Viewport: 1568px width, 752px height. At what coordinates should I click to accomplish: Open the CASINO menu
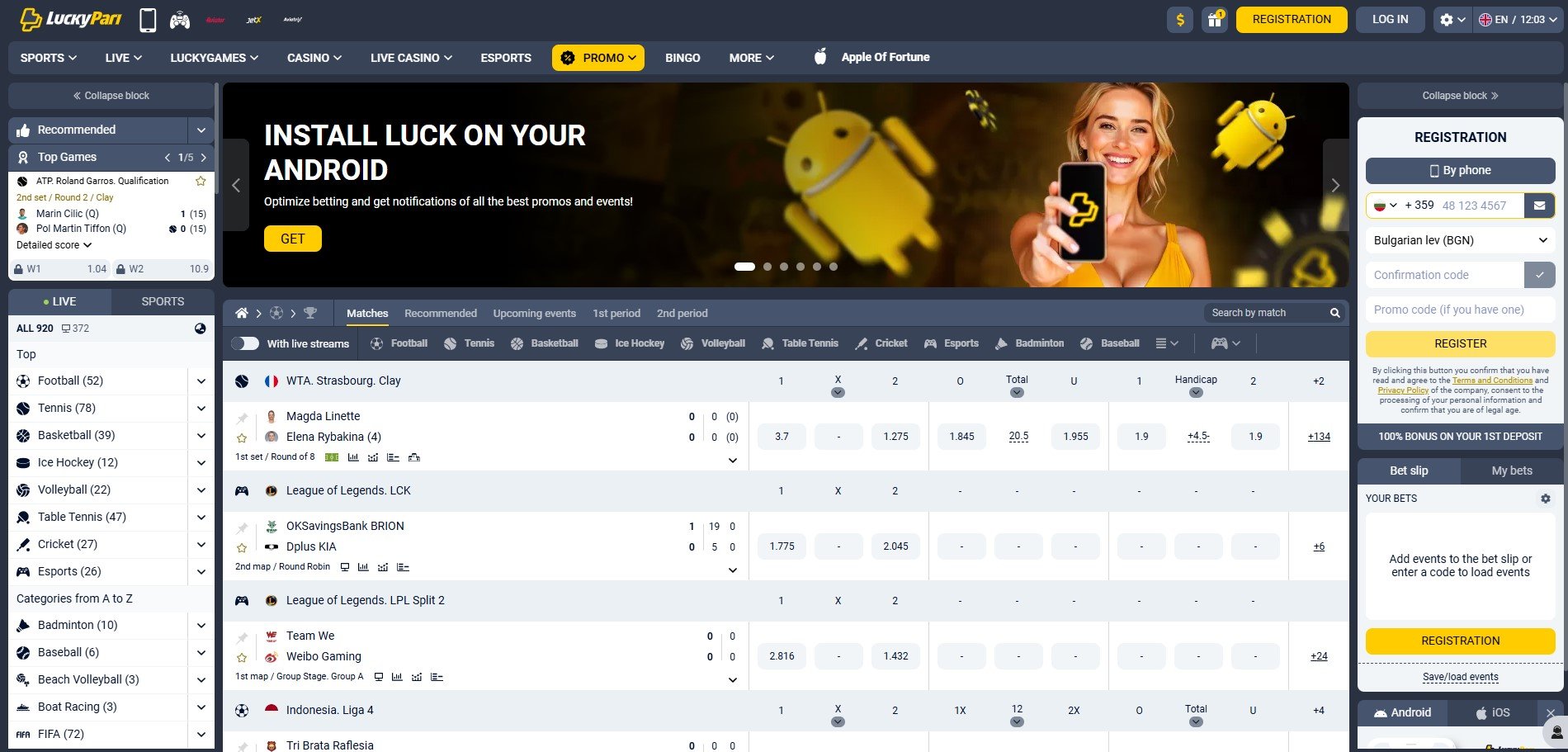(x=314, y=58)
